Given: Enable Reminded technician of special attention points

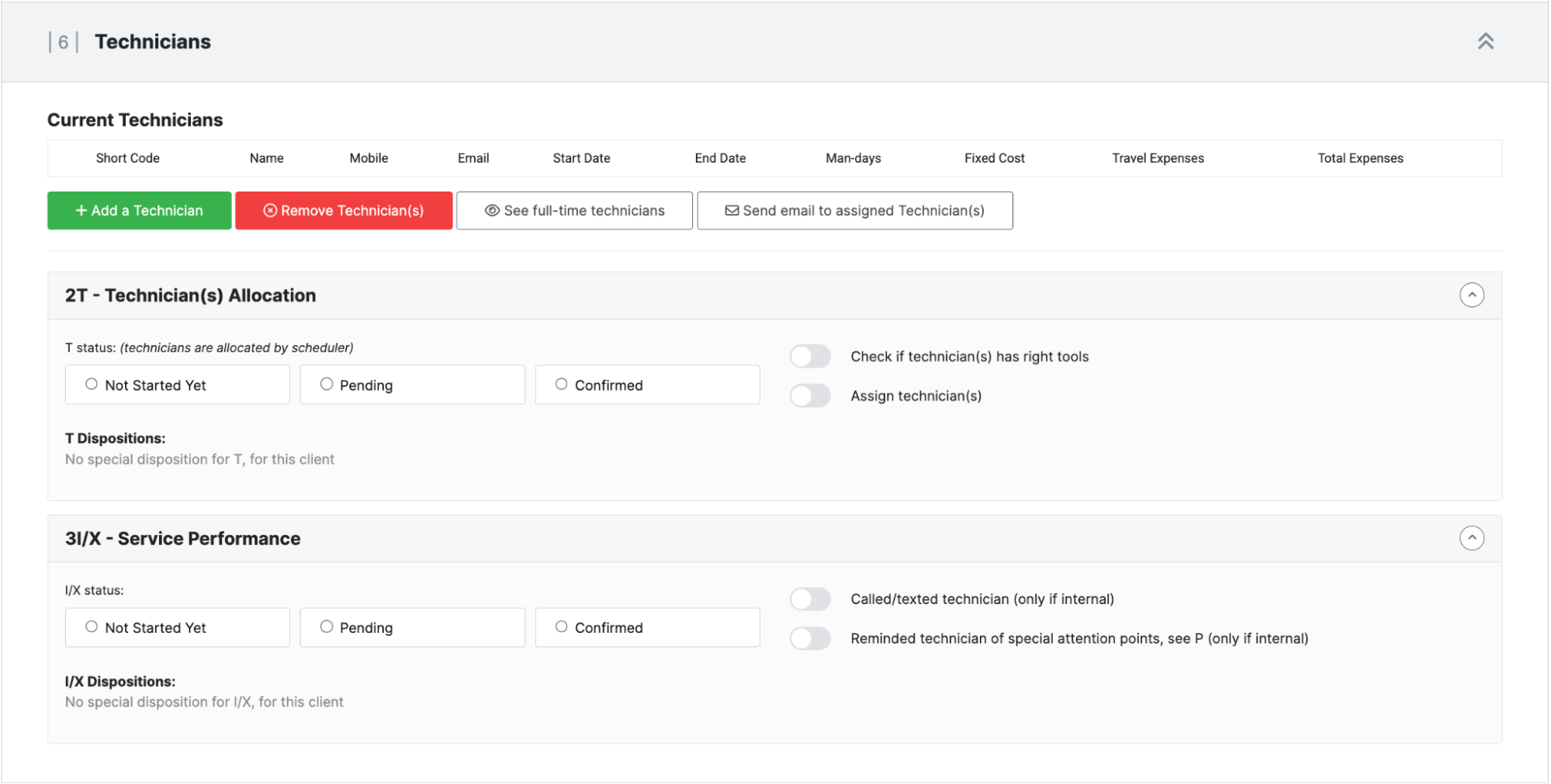Looking at the screenshot, I should click(810, 639).
